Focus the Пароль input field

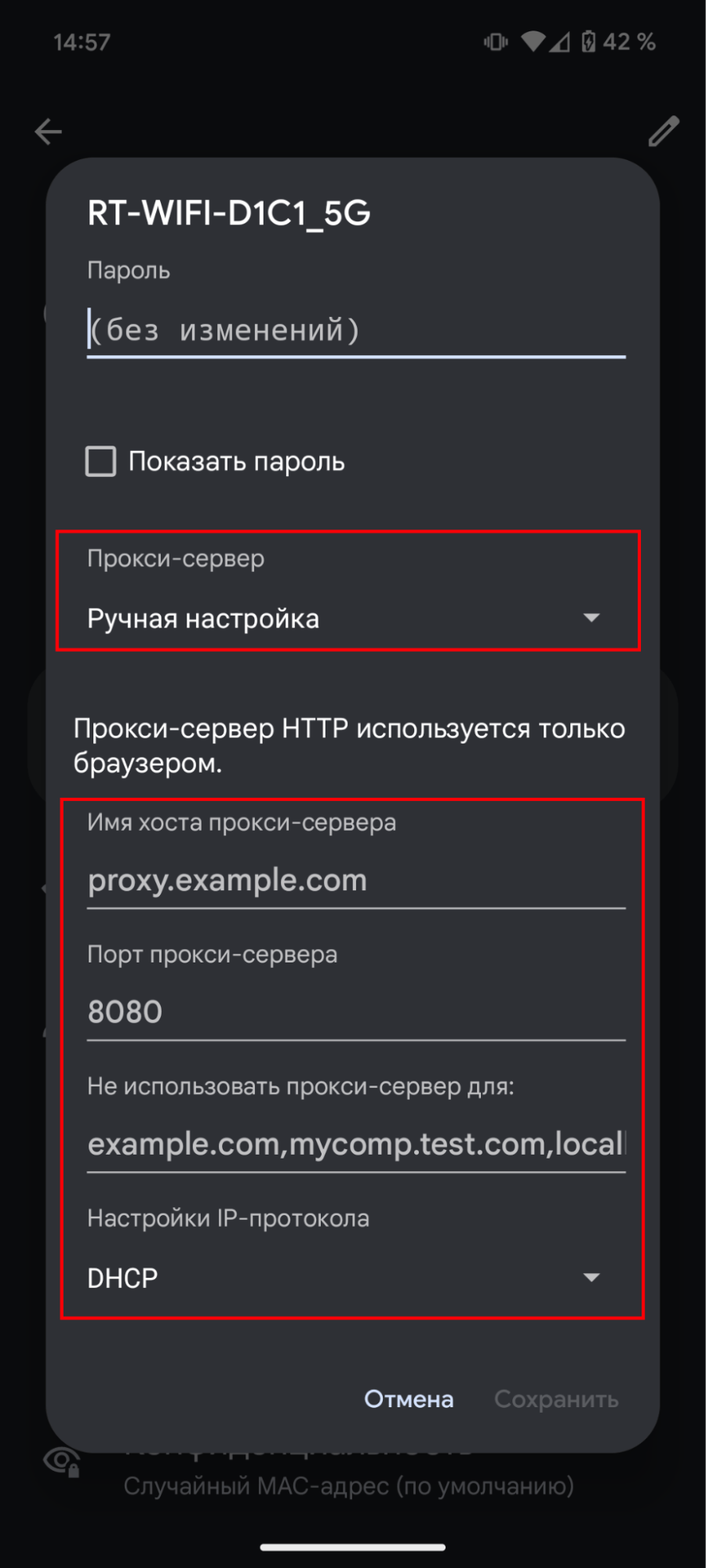(356, 330)
